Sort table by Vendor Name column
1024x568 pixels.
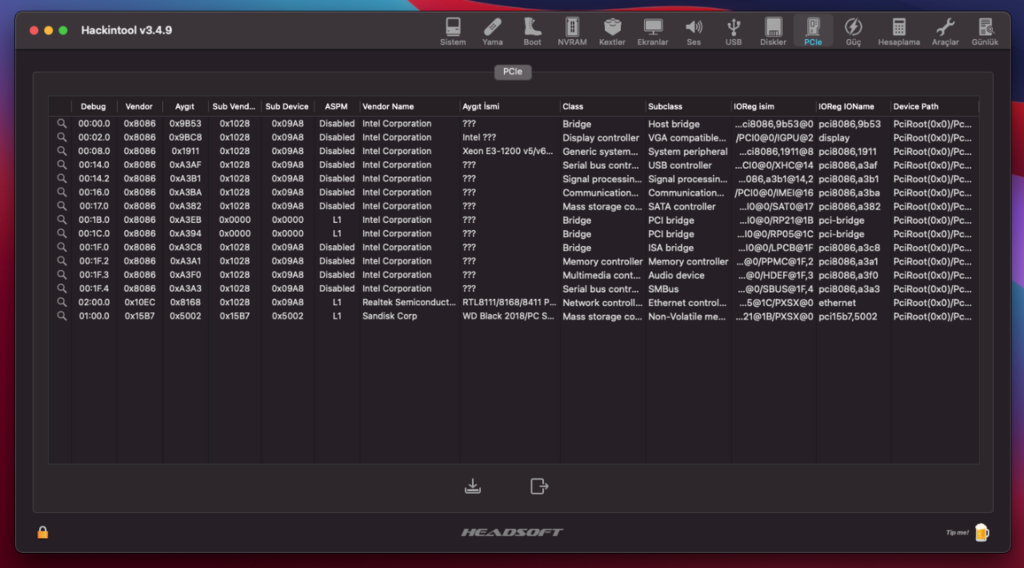408,106
